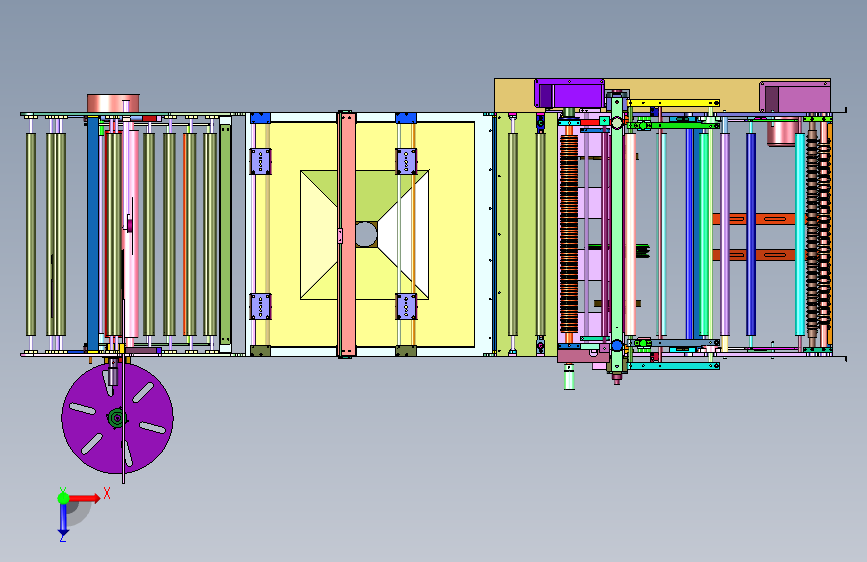Select the salmon vertical crossbar over the hopper
867x562 pixels.
coord(347,235)
